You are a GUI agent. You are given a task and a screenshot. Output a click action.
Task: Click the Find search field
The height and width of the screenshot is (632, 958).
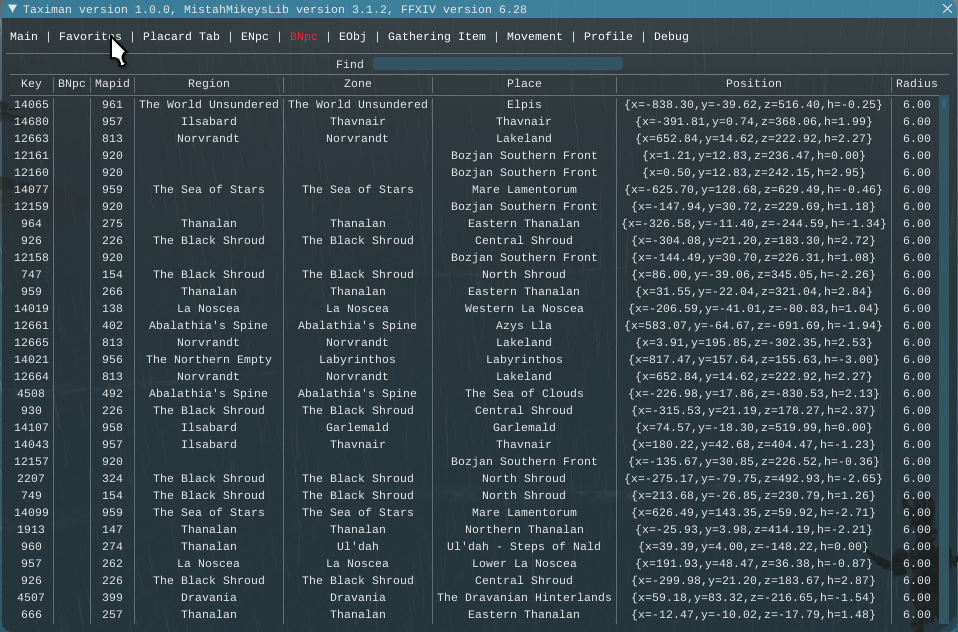[x=497, y=64]
